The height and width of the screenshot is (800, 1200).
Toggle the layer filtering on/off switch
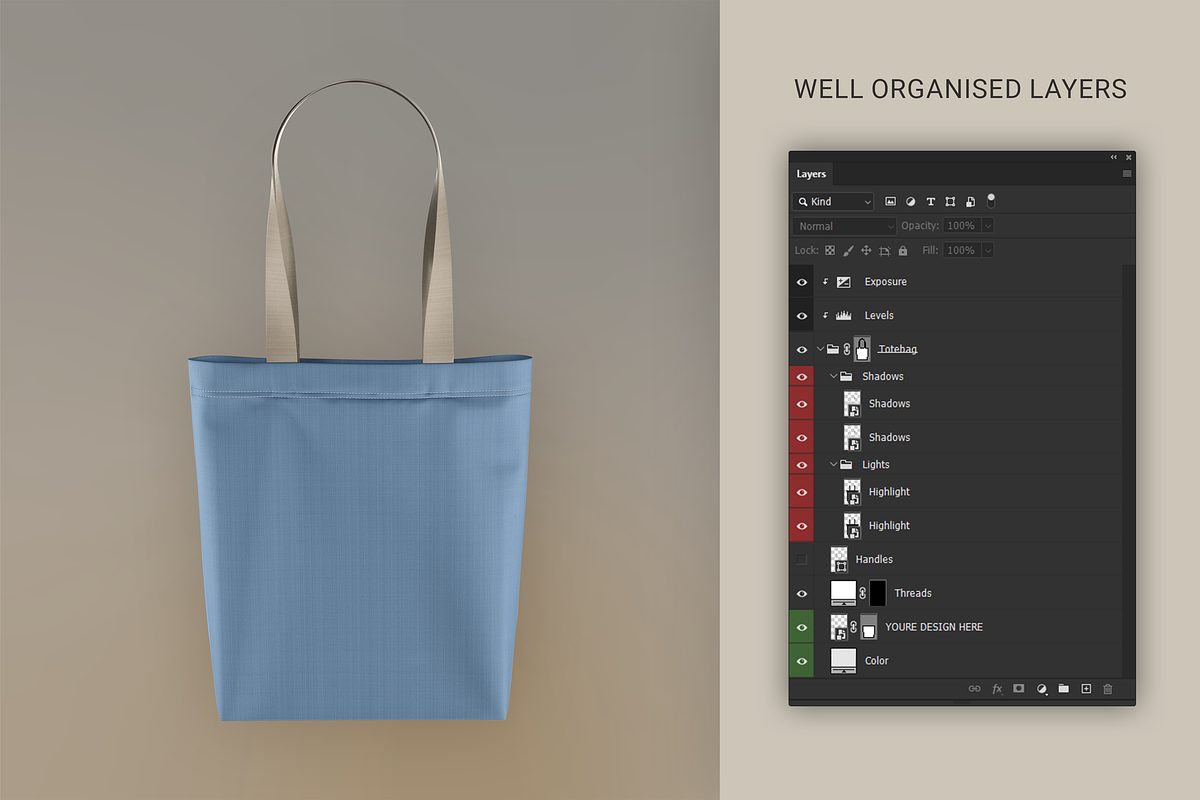click(x=991, y=201)
